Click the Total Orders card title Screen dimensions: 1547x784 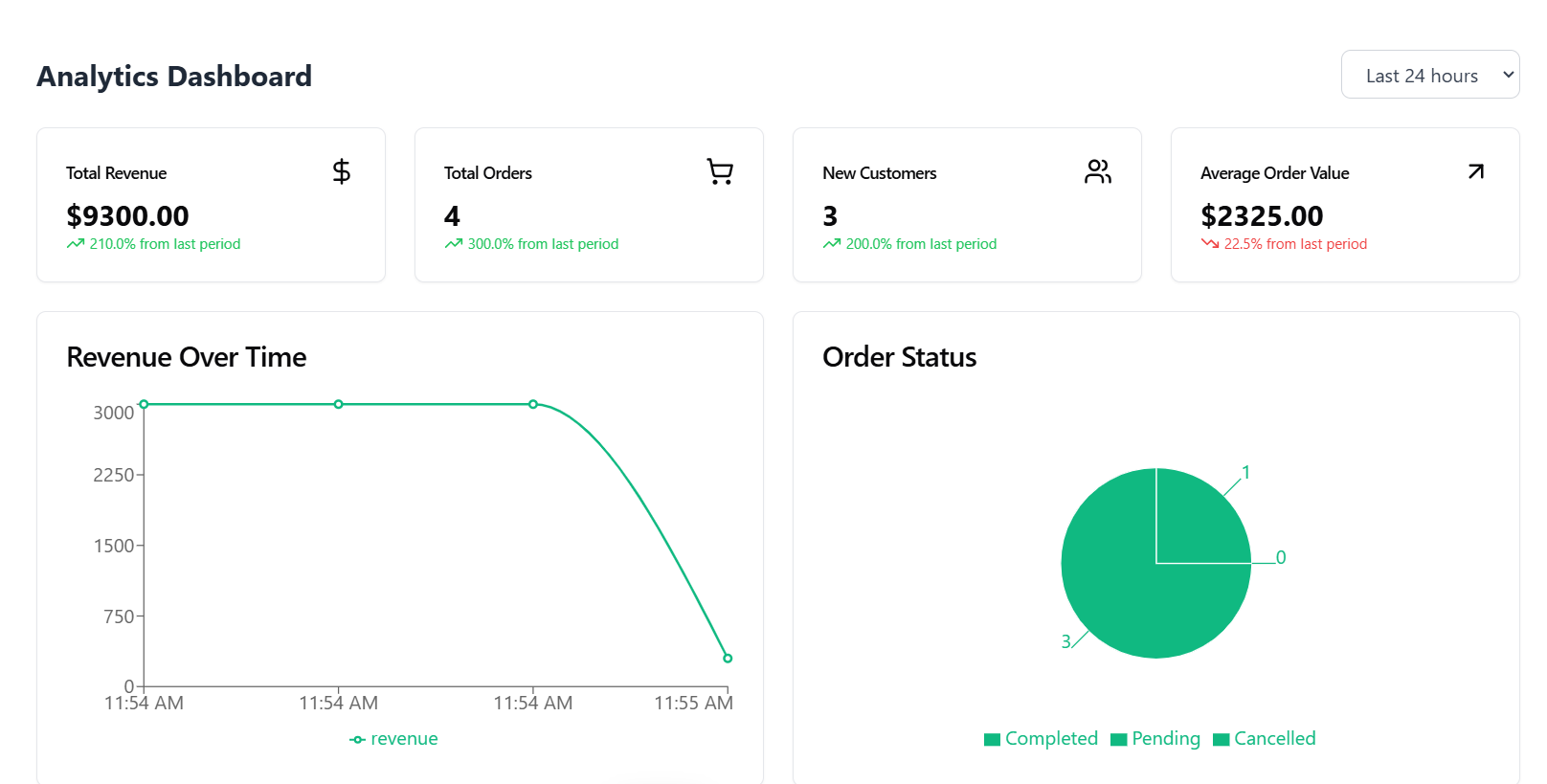488,173
